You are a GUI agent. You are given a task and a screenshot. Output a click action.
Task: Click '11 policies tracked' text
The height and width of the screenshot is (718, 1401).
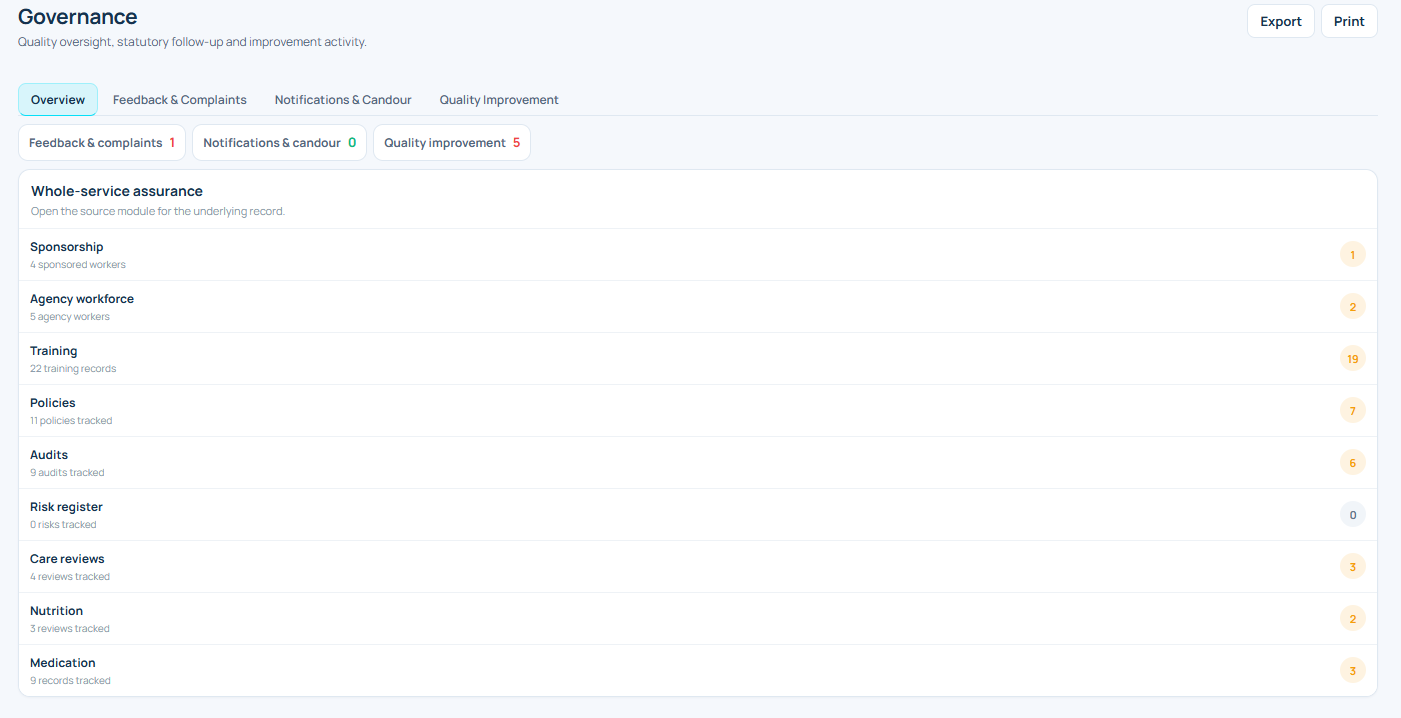tap(71, 421)
